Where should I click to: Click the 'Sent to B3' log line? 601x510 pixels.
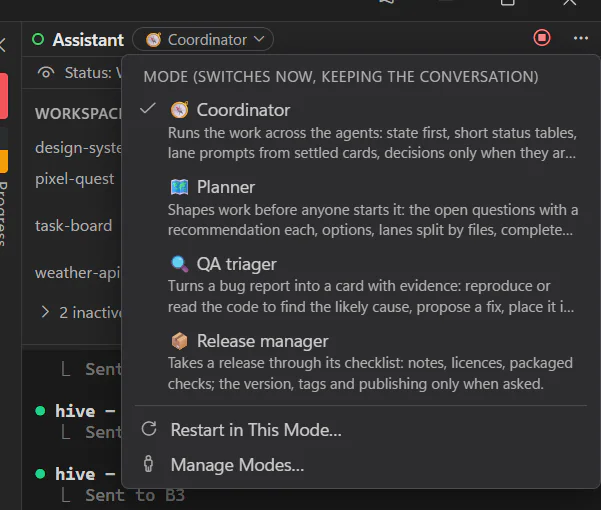[135, 495]
